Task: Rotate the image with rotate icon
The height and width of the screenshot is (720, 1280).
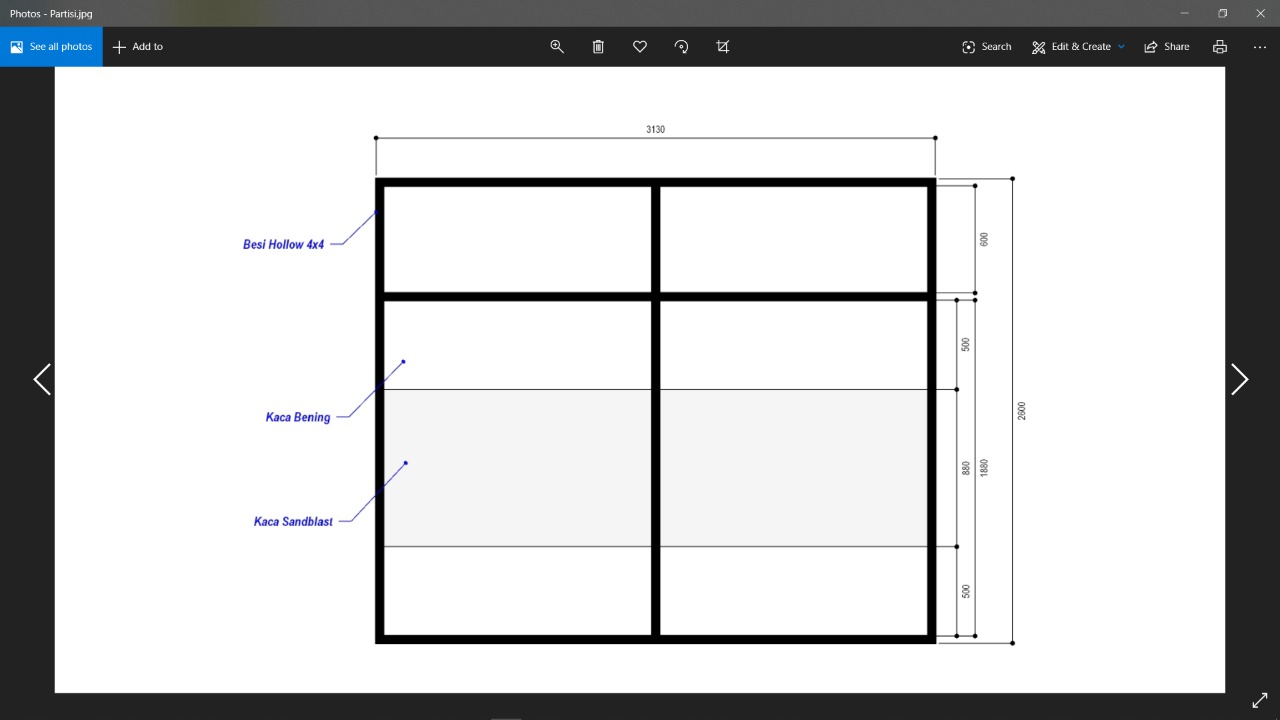Action: coord(682,47)
